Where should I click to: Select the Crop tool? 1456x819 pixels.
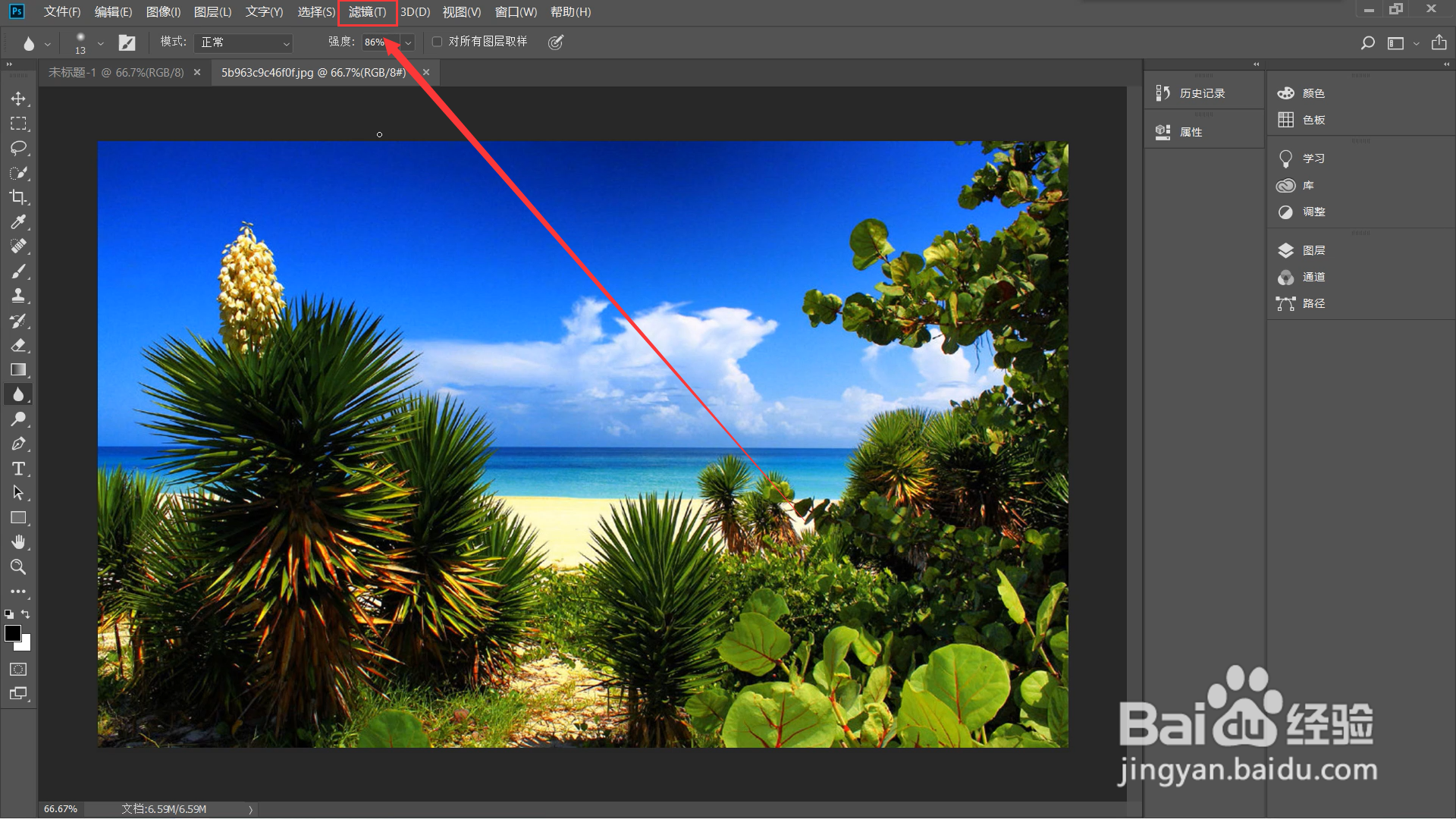tap(18, 197)
